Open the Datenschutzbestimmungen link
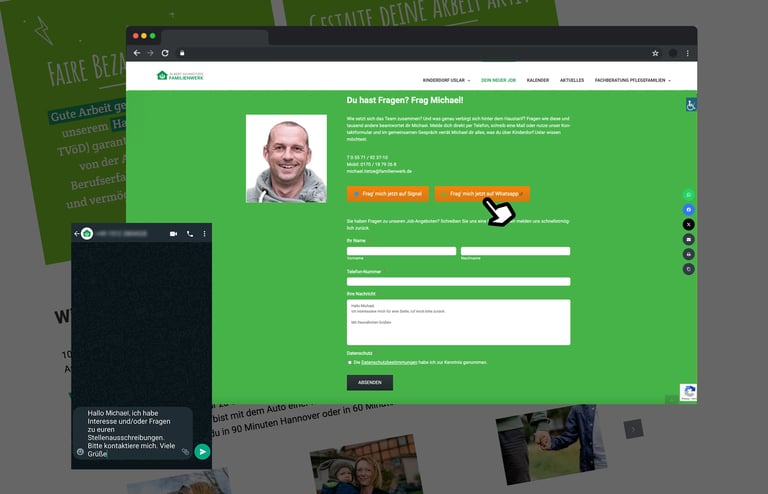 (389, 362)
